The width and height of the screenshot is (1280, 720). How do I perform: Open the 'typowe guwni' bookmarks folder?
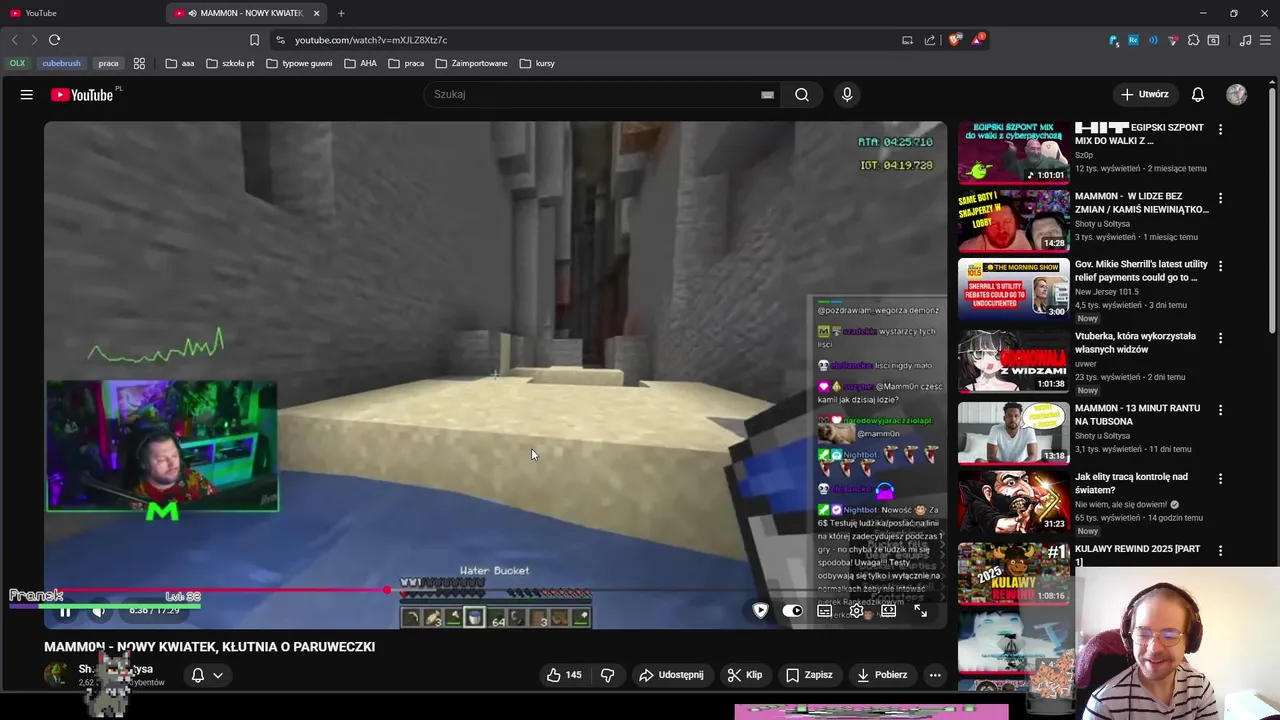(299, 63)
